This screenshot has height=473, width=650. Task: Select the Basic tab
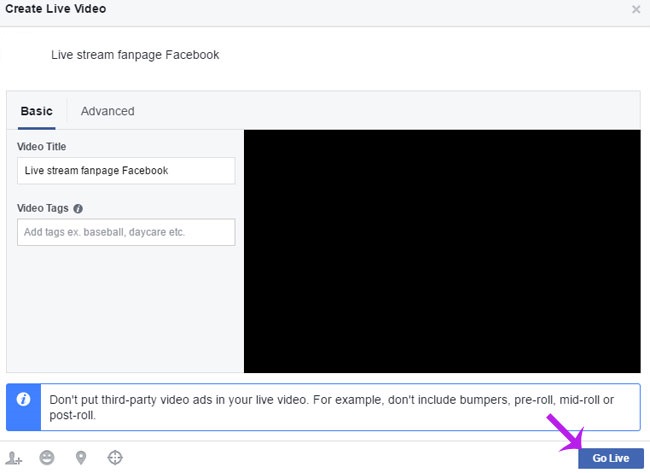click(36, 111)
